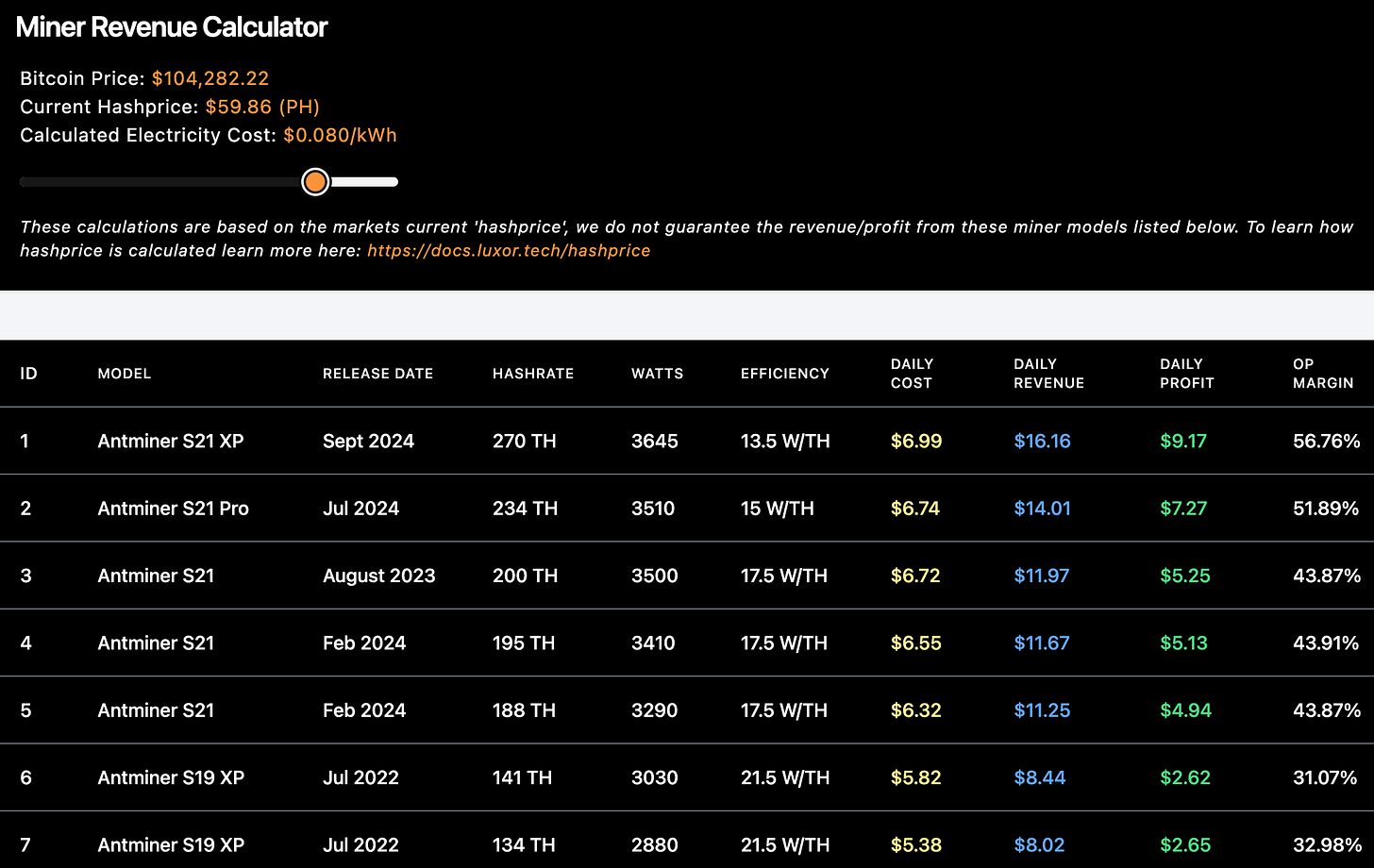Click the 51.89% op margin cell
The height and width of the screenshot is (868, 1374).
pyautogui.click(x=1326, y=509)
